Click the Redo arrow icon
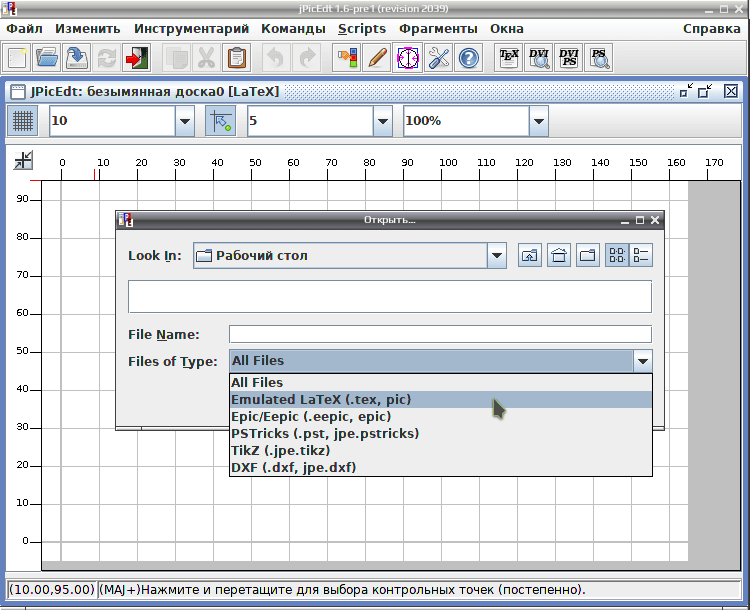Viewport: 750px width, 610px height. point(306,58)
